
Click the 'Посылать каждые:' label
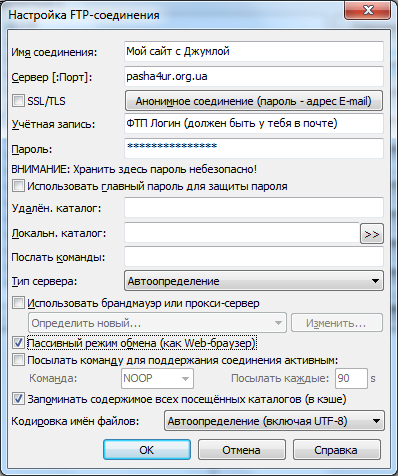280,378
